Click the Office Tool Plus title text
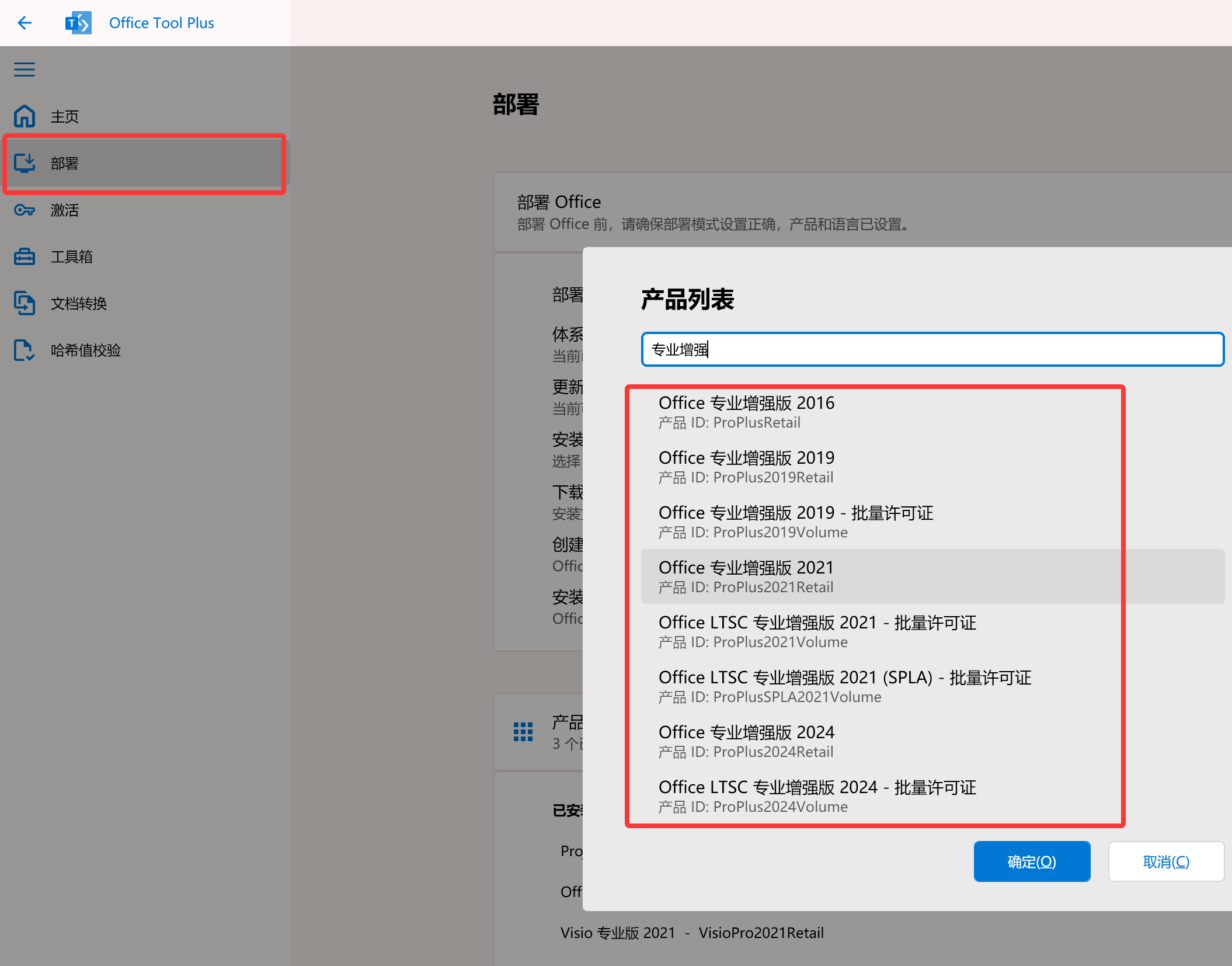The image size is (1232, 966). coord(162,23)
